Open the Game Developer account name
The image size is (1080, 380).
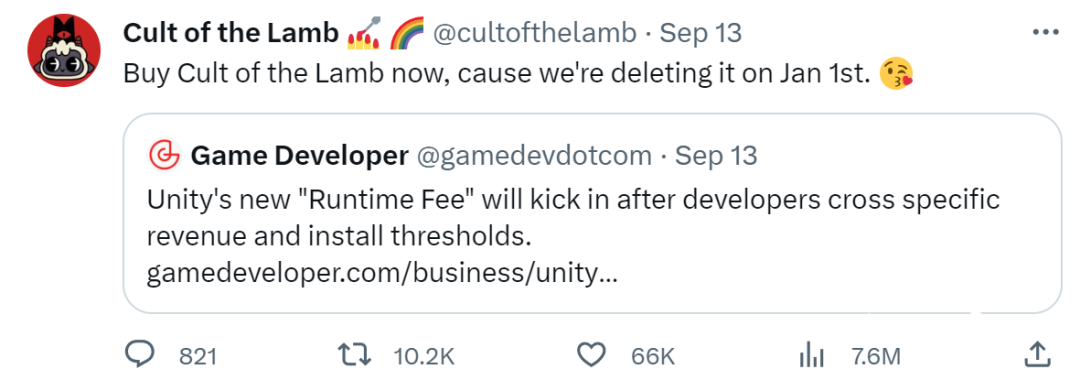coord(299,156)
